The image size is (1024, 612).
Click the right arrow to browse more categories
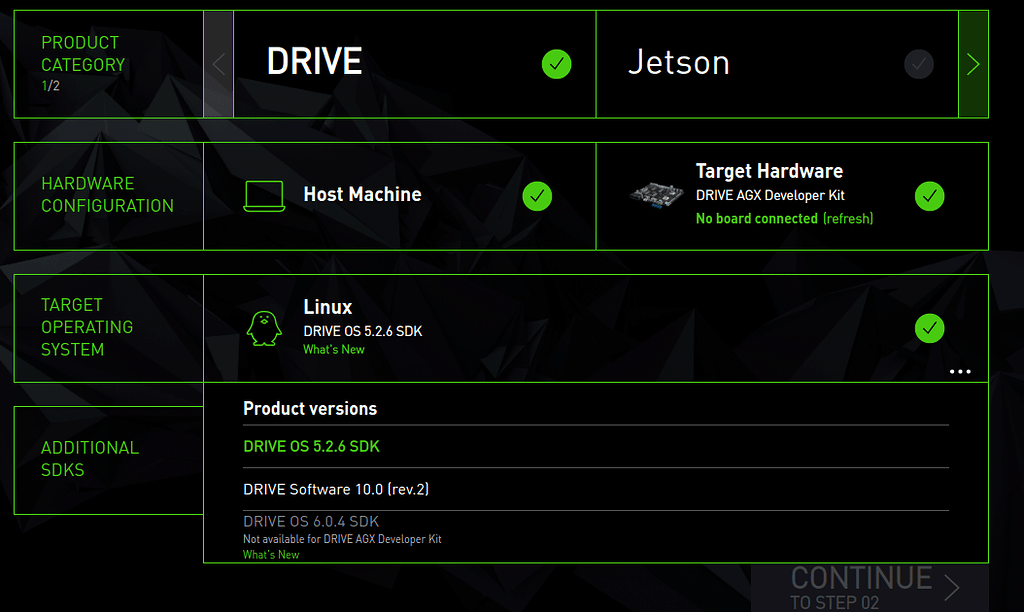click(x=972, y=64)
